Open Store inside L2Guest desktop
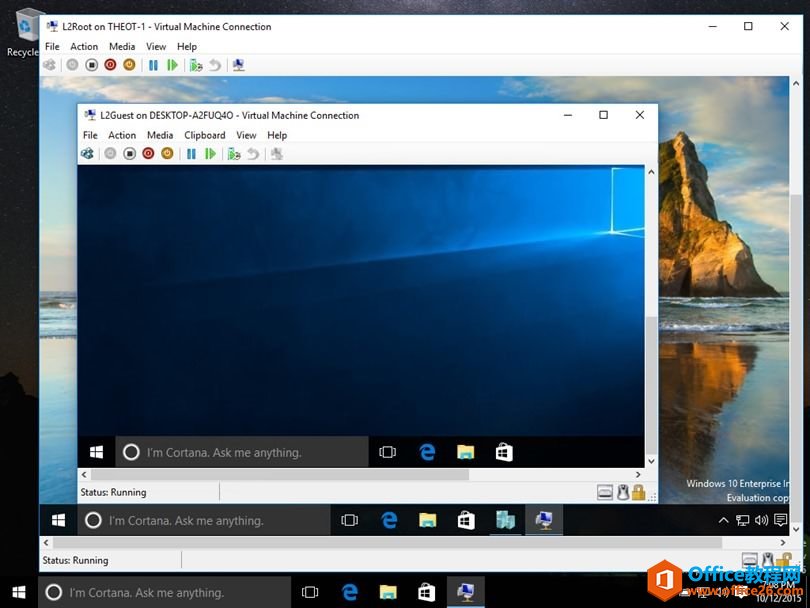Screen dimensions: 810x608 pyautogui.click(x=504, y=453)
